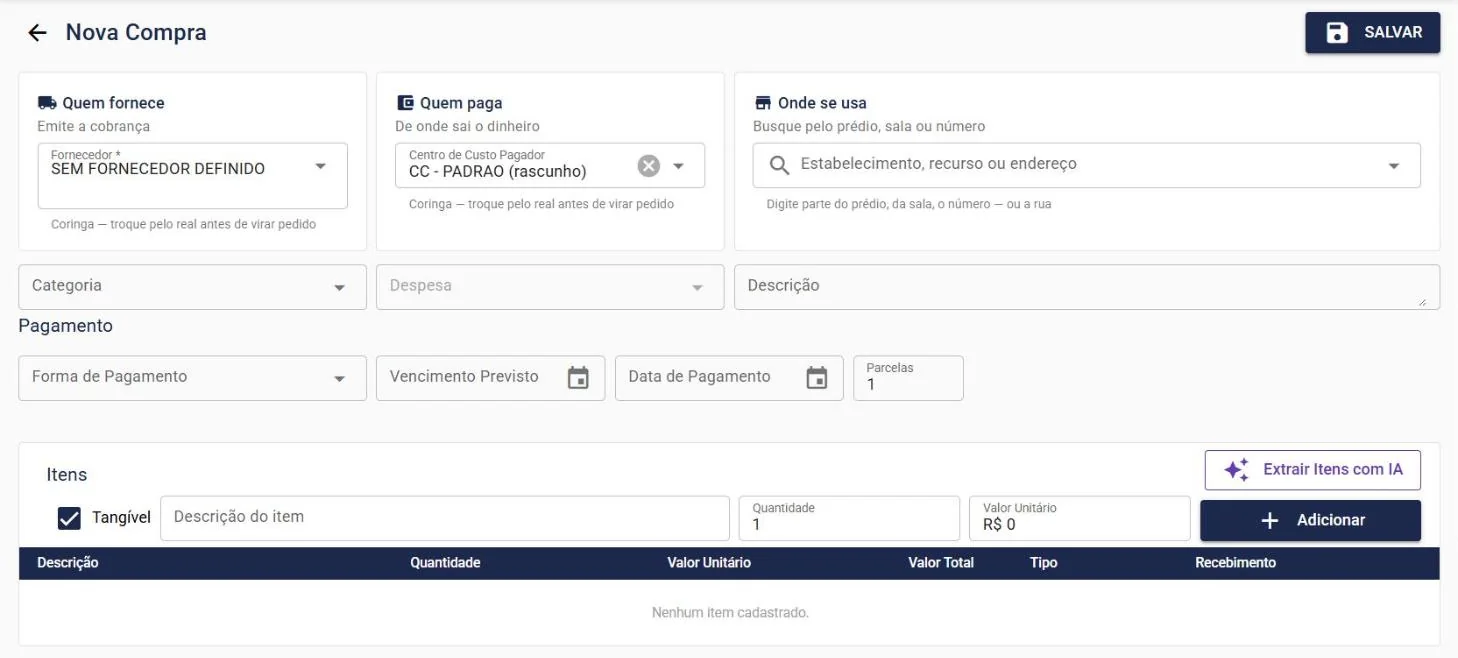Click the Tipo column header

[1044, 563]
